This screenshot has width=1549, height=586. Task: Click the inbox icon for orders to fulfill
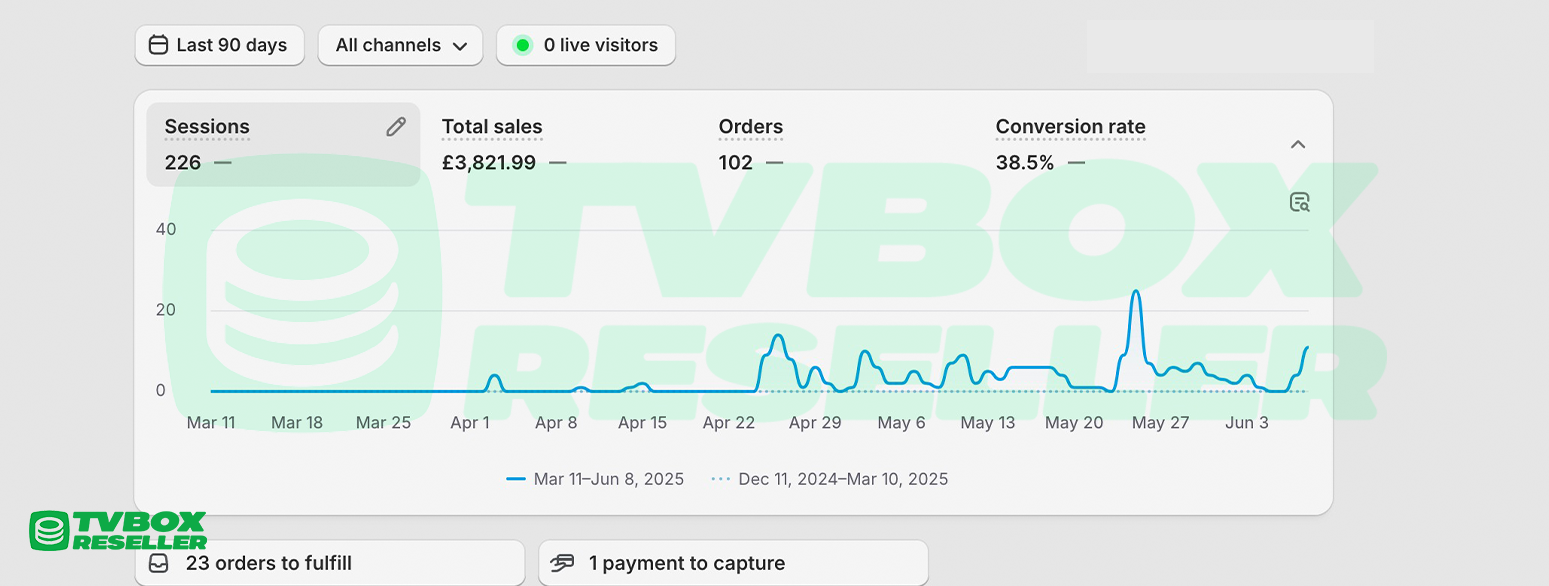pyautogui.click(x=159, y=564)
